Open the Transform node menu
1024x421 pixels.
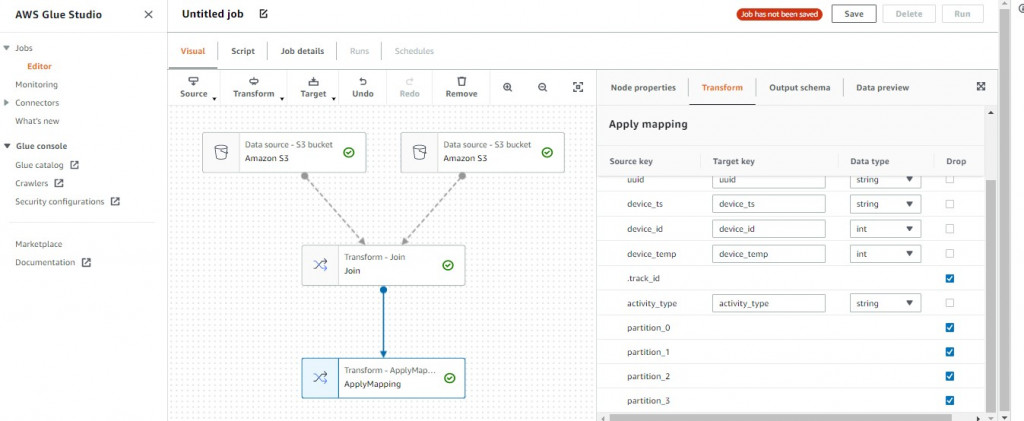255,87
